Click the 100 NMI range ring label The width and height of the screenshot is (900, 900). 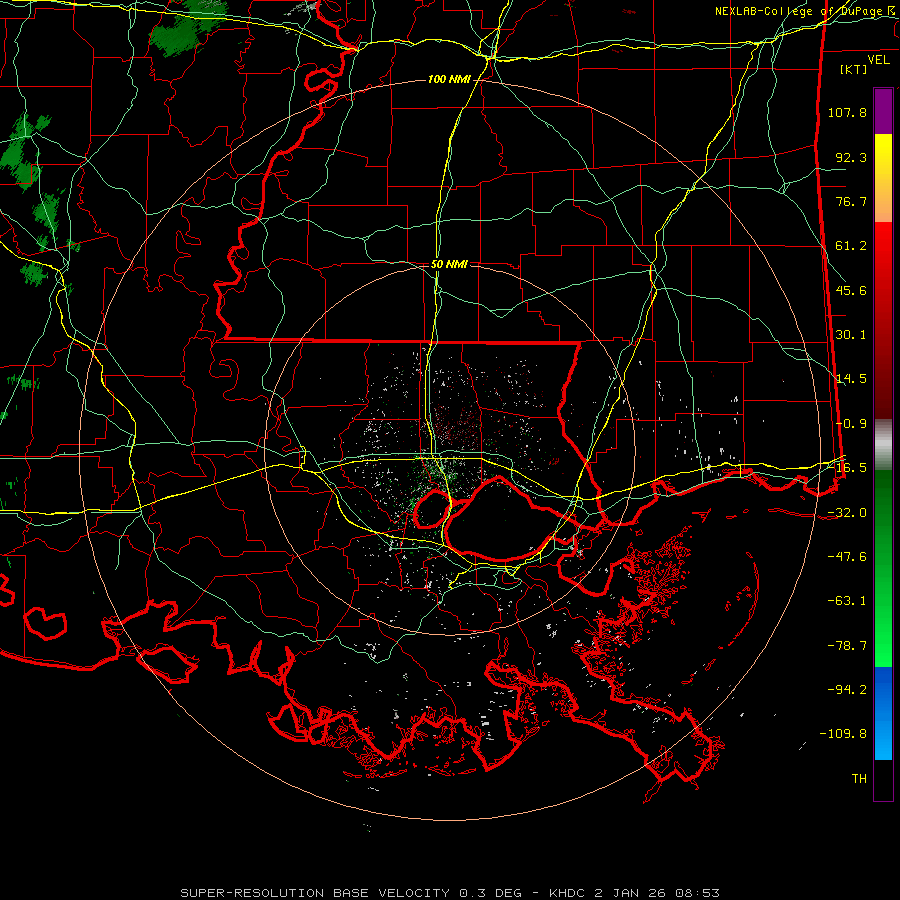[x=448, y=79]
